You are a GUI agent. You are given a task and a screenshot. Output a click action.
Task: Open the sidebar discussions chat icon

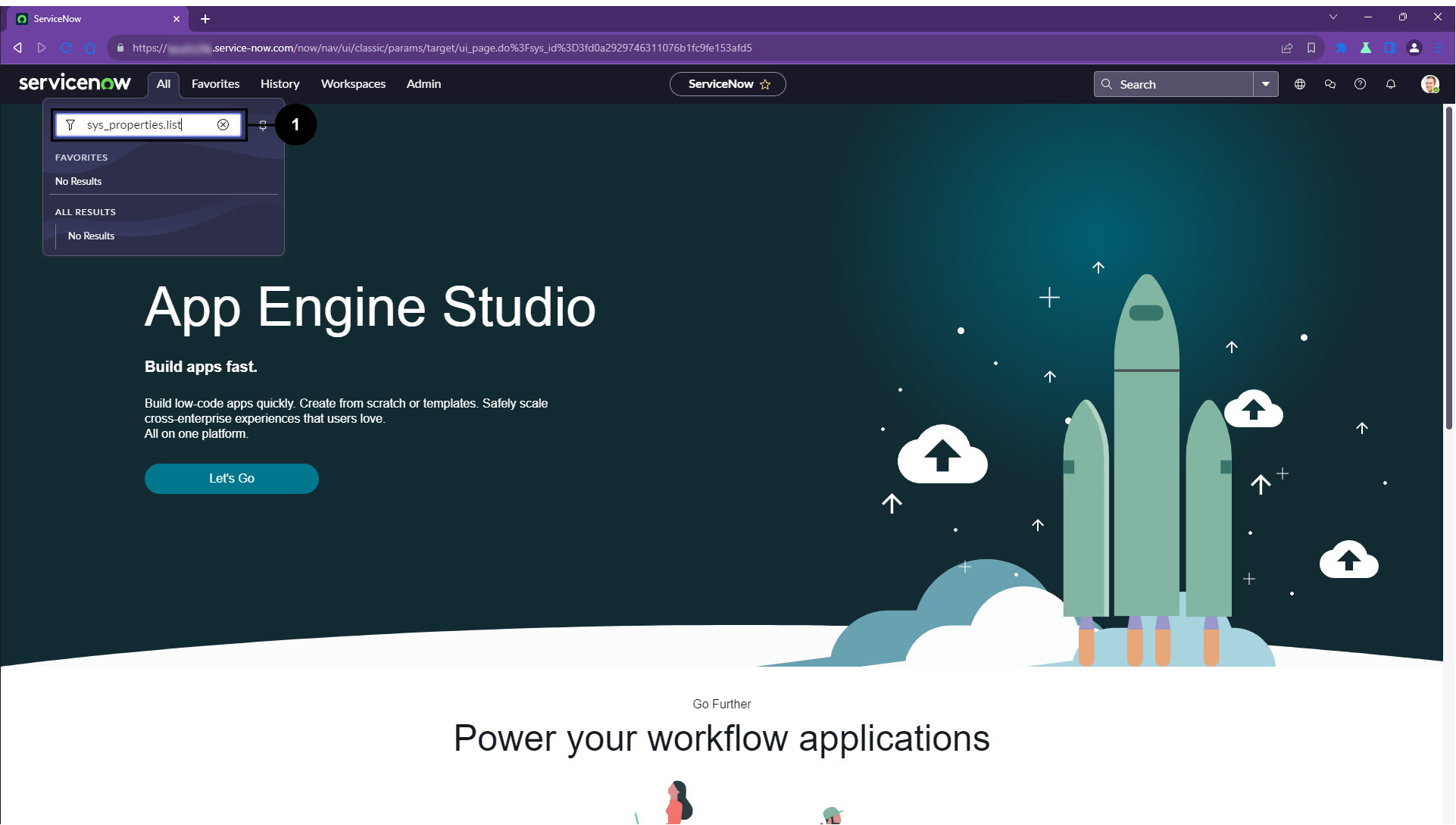pyautogui.click(x=1330, y=84)
